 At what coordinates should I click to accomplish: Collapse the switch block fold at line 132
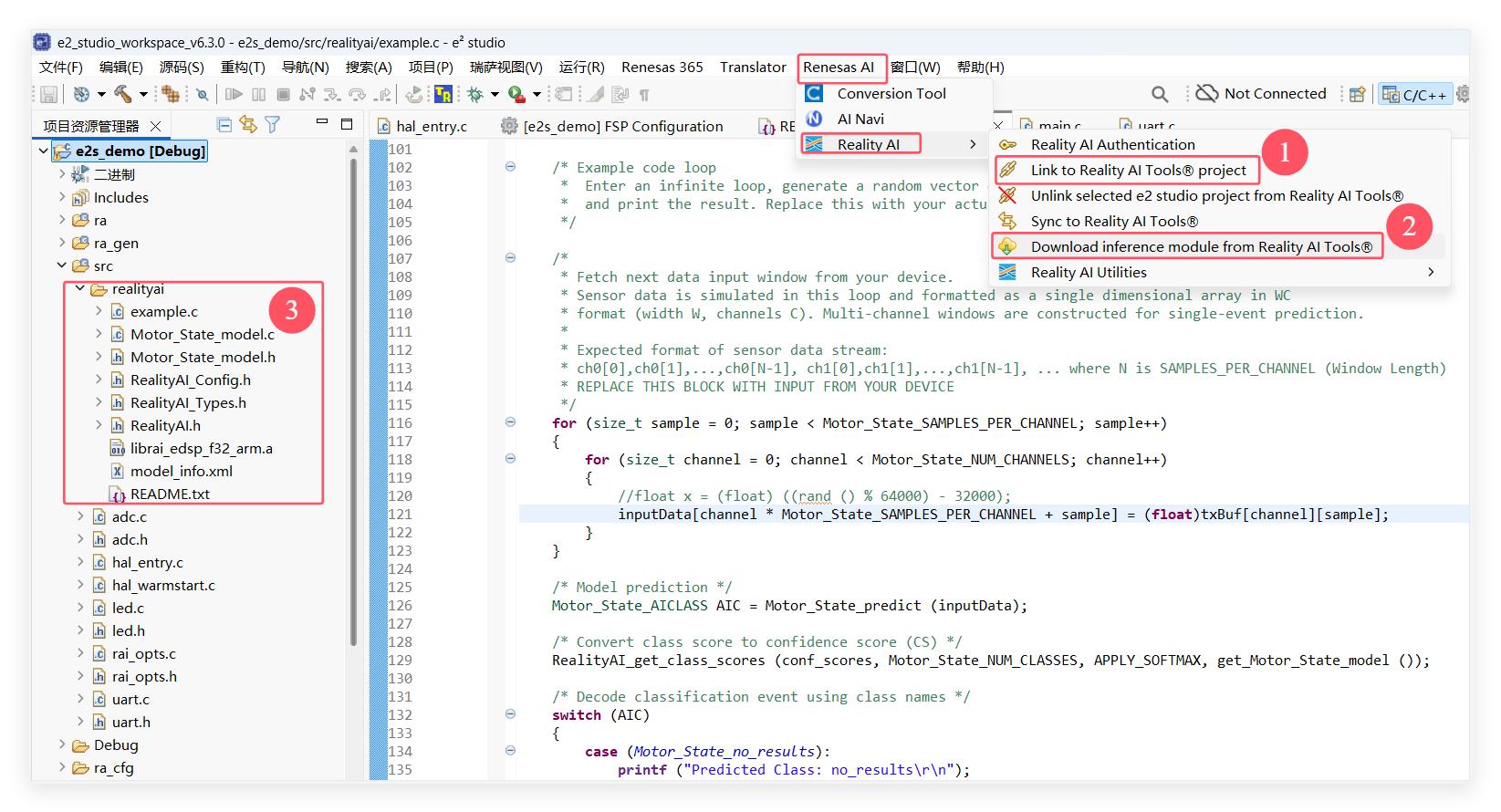[510, 713]
